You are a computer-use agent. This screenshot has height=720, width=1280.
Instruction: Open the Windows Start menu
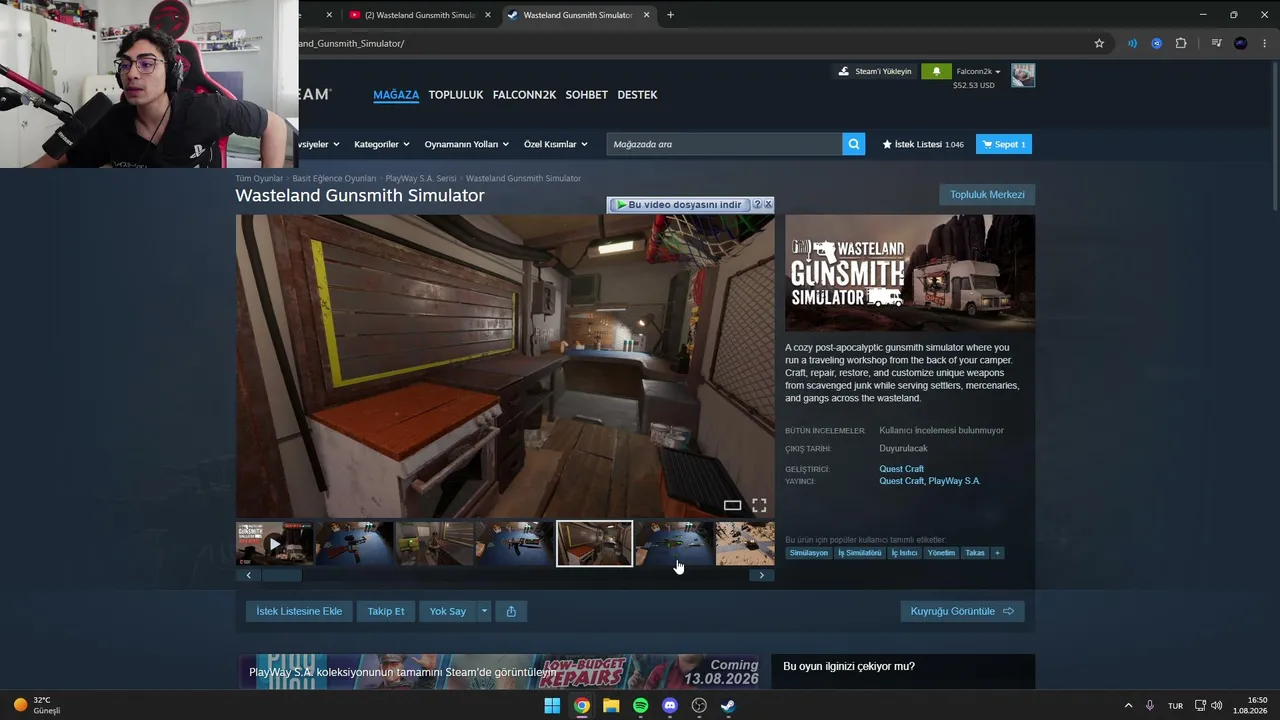click(x=552, y=705)
